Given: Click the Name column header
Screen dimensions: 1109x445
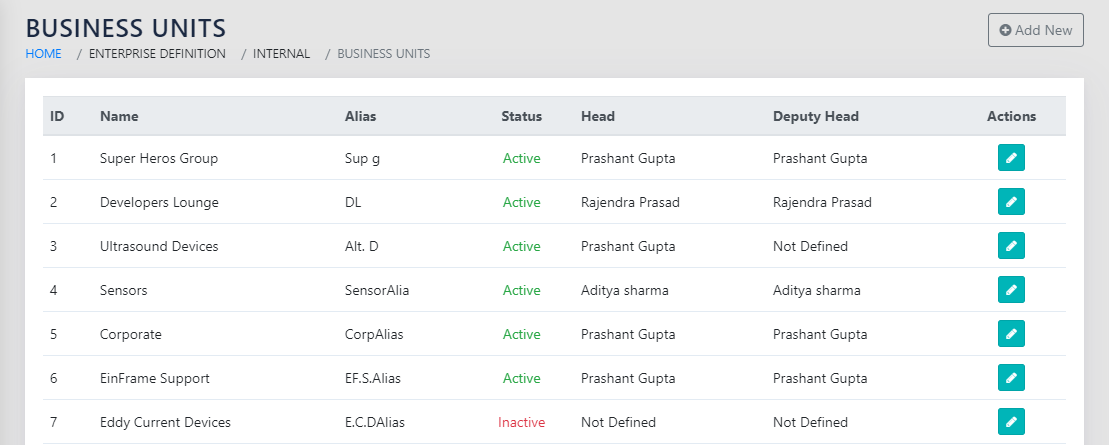Looking at the screenshot, I should 119,116.
